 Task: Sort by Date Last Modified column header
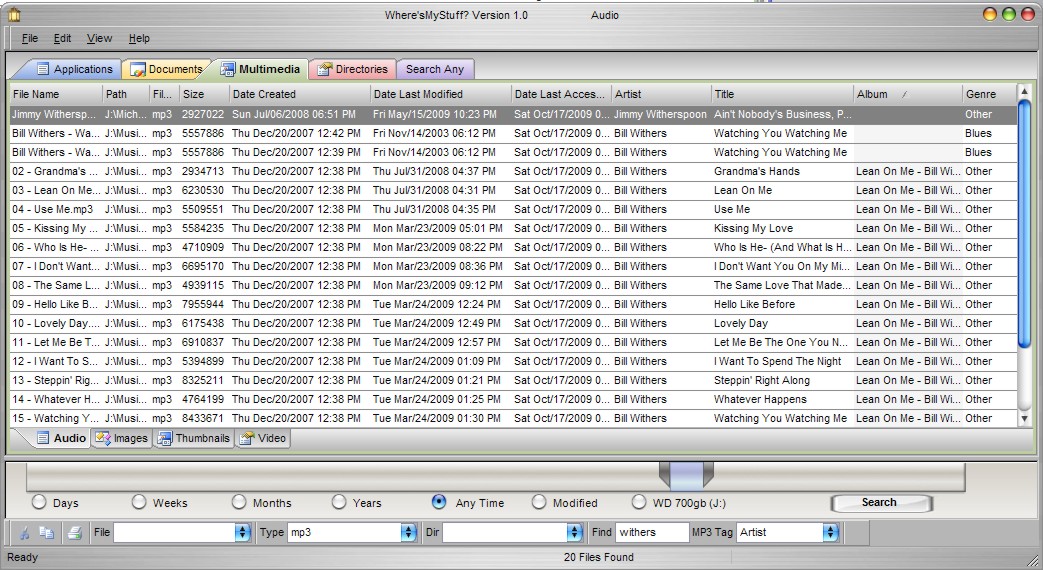click(x=440, y=94)
